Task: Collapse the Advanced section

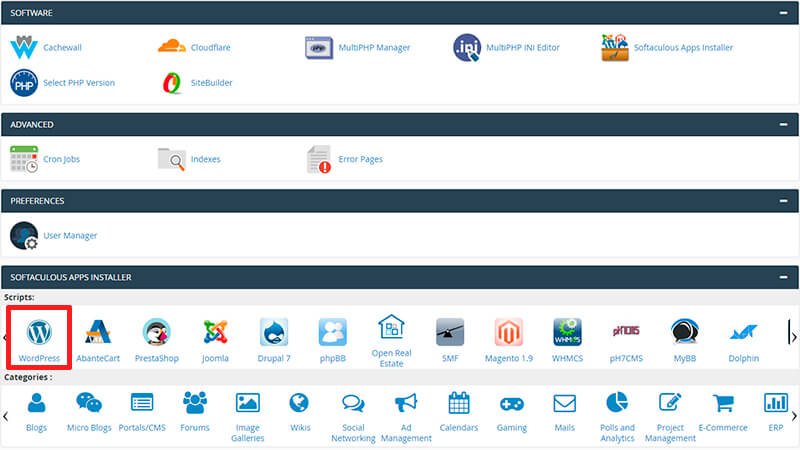Action: tap(783, 124)
